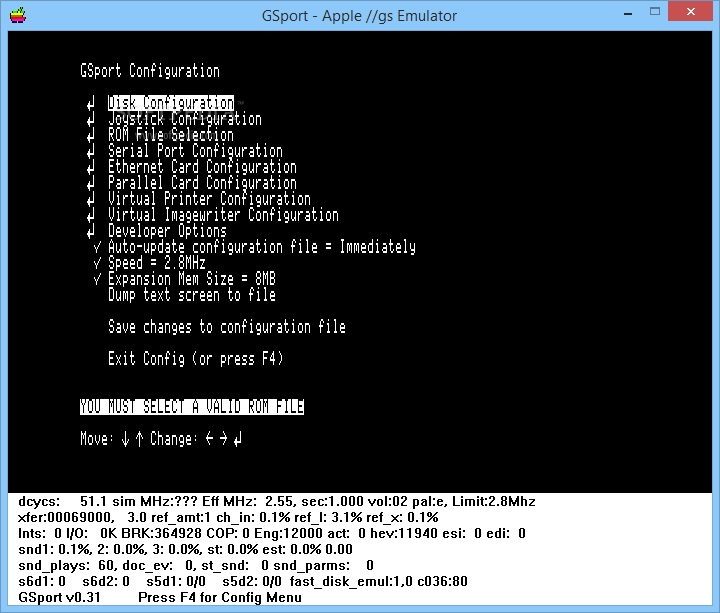The height and width of the screenshot is (613, 720).
Task: Click the snd1 percentage status line
Action: (x=185, y=549)
